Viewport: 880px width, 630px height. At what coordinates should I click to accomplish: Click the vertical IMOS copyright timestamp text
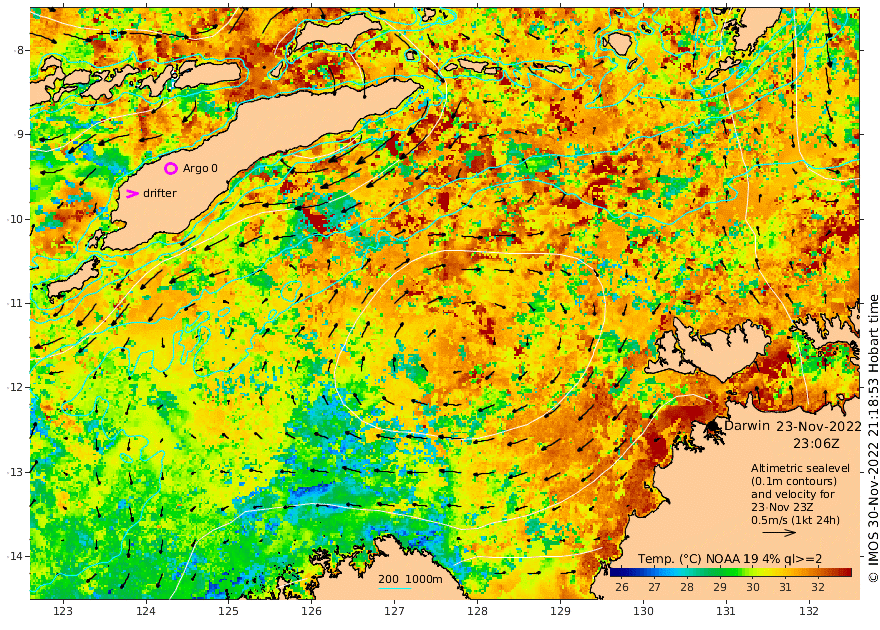point(873,439)
